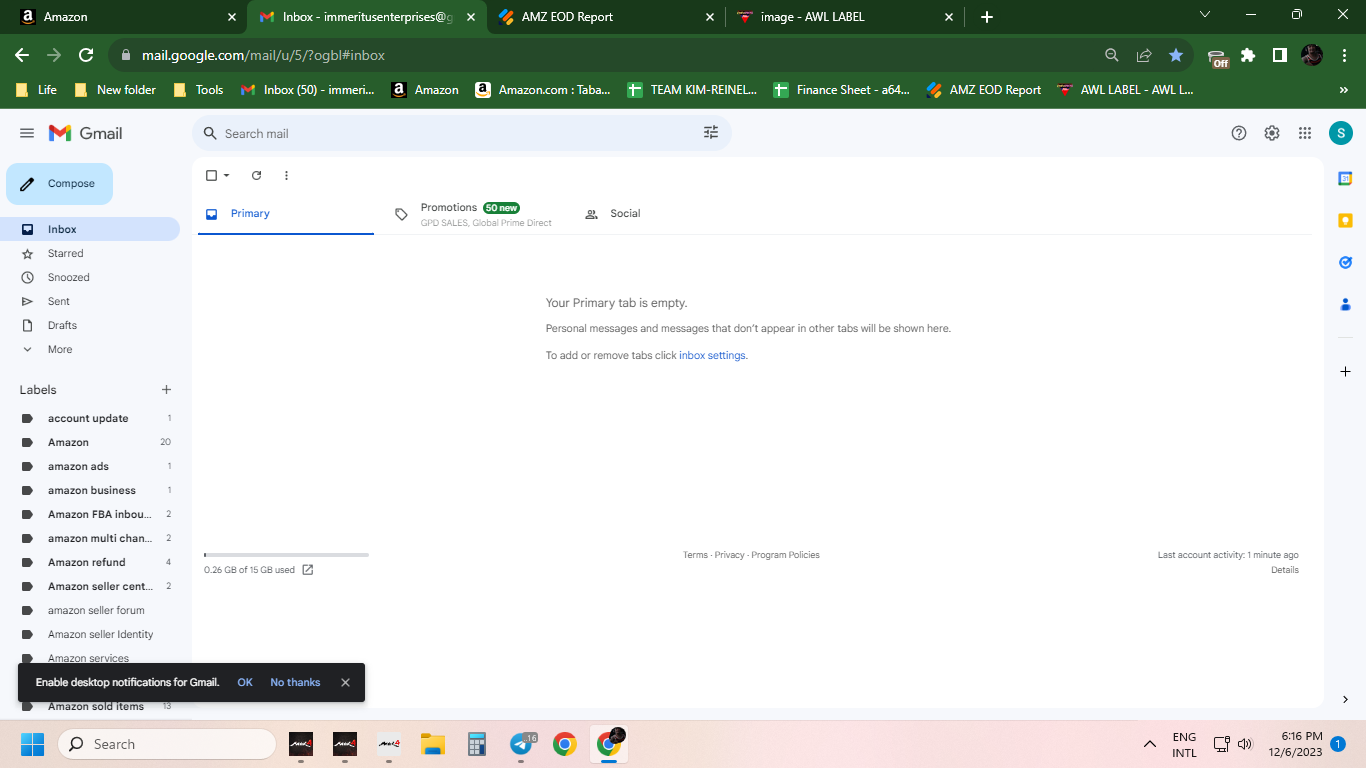The image size is (1366, 768).
Task: Open the account update label
Action: 90,418
